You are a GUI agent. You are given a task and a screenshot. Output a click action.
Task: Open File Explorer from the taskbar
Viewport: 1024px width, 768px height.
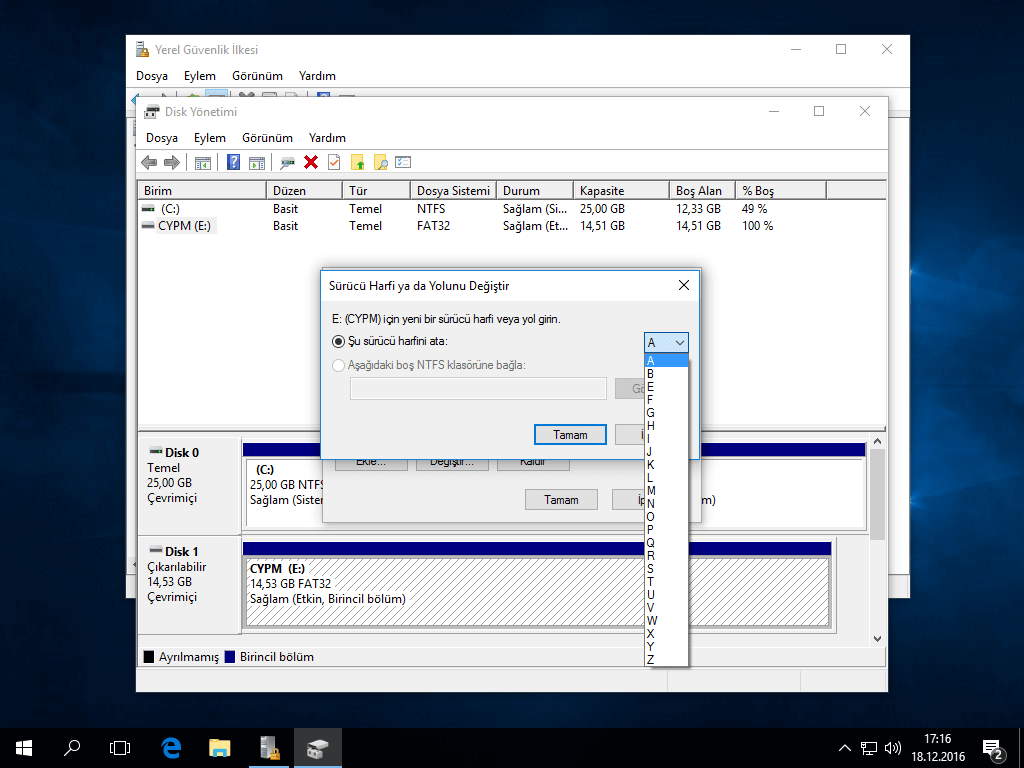coord(219,747)
